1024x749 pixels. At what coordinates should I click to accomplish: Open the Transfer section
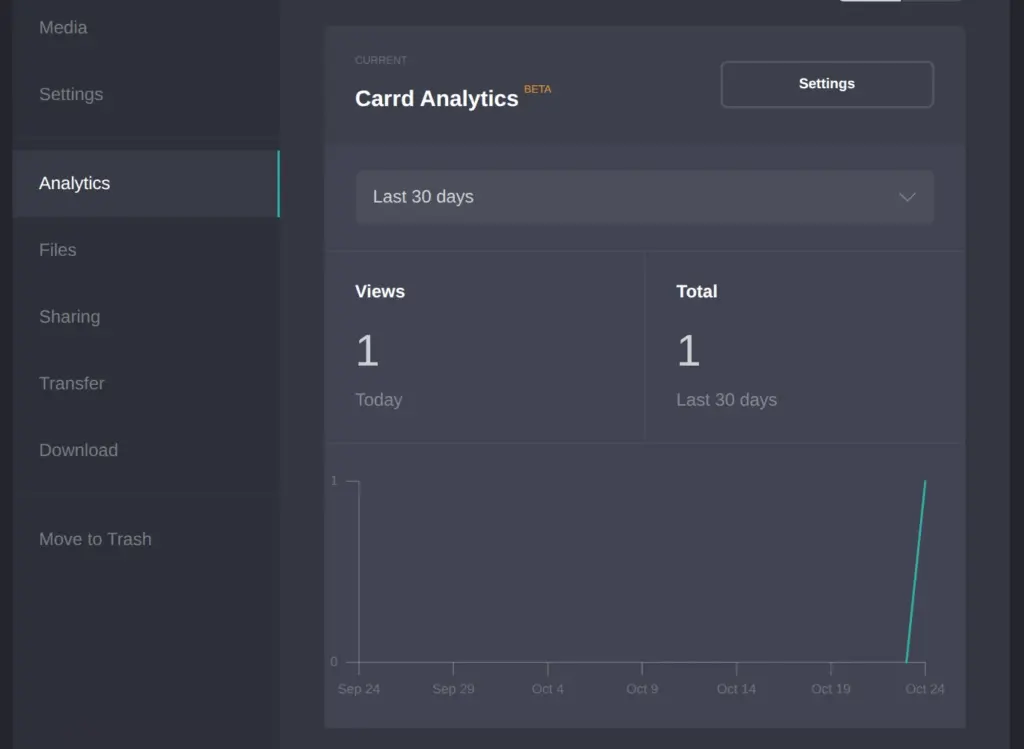pyautogui.click(x=71, y=383)
